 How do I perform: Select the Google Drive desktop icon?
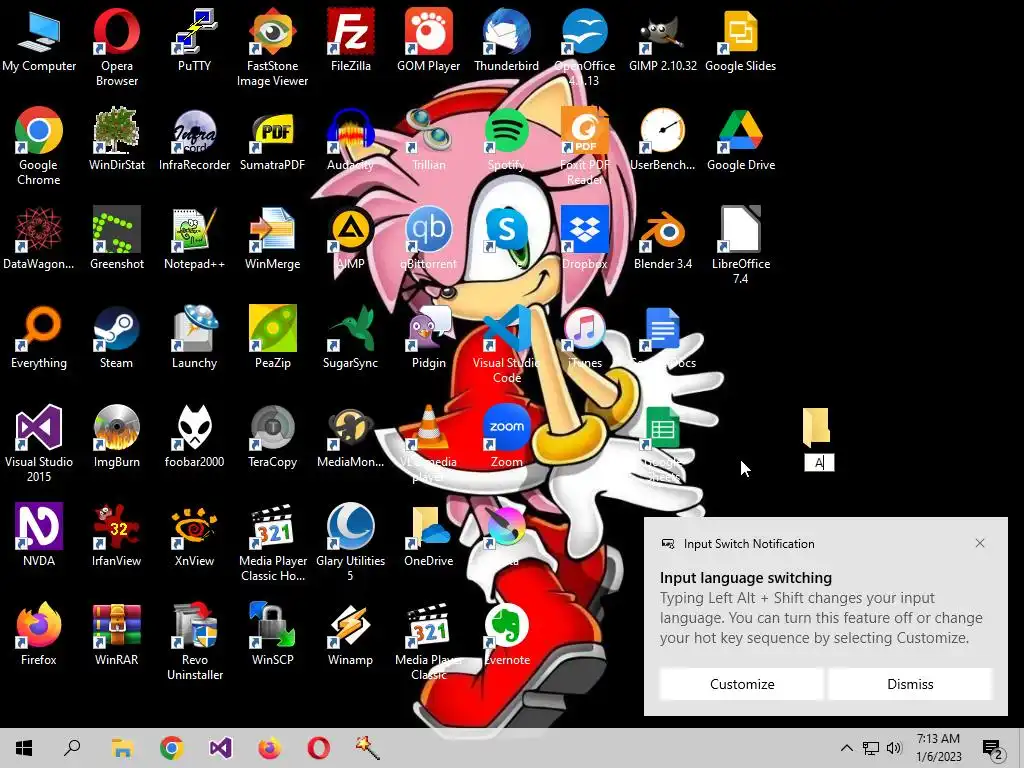(741, 131)
